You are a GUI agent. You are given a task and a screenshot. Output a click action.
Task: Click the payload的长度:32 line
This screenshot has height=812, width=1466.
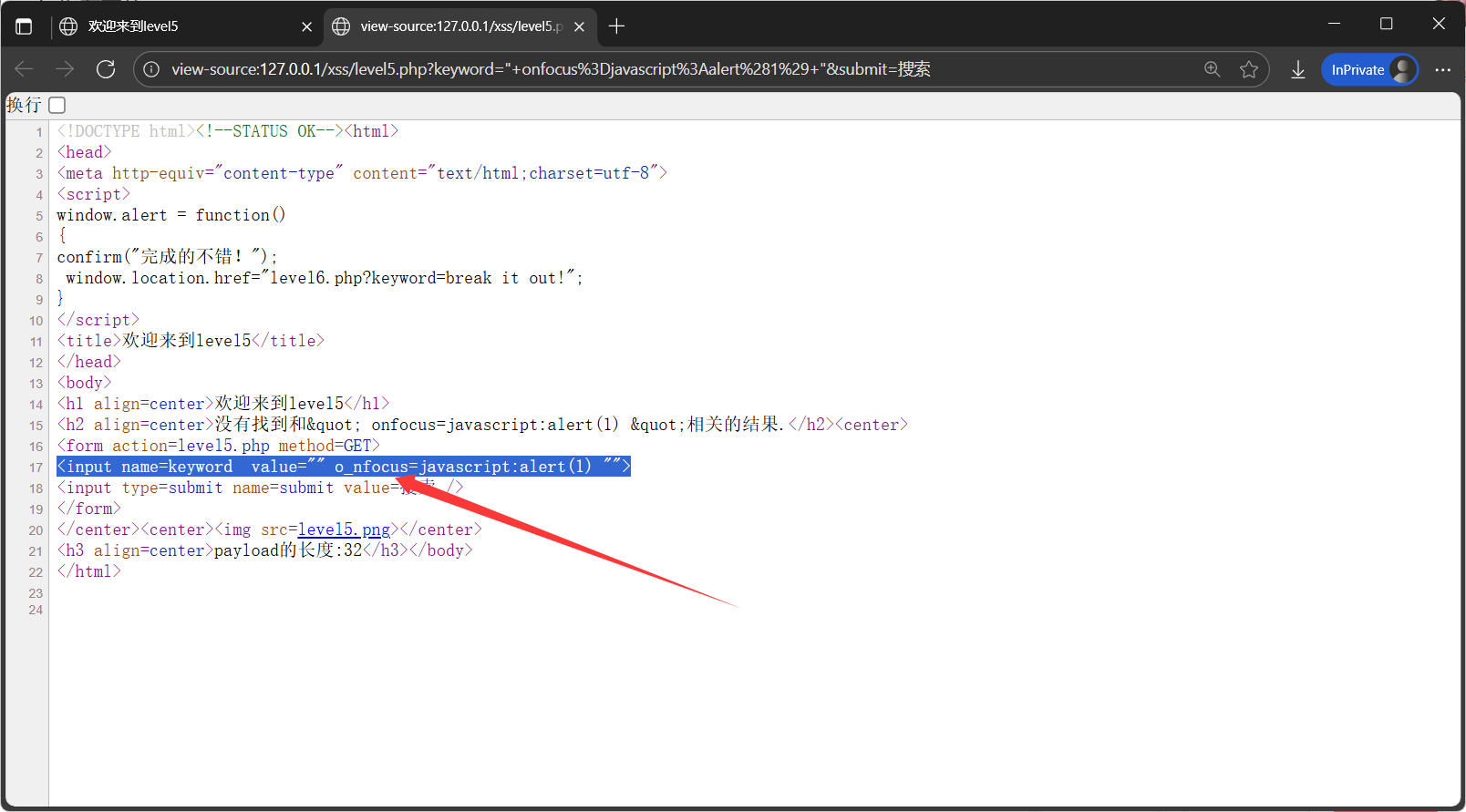(x=264, y=550)
